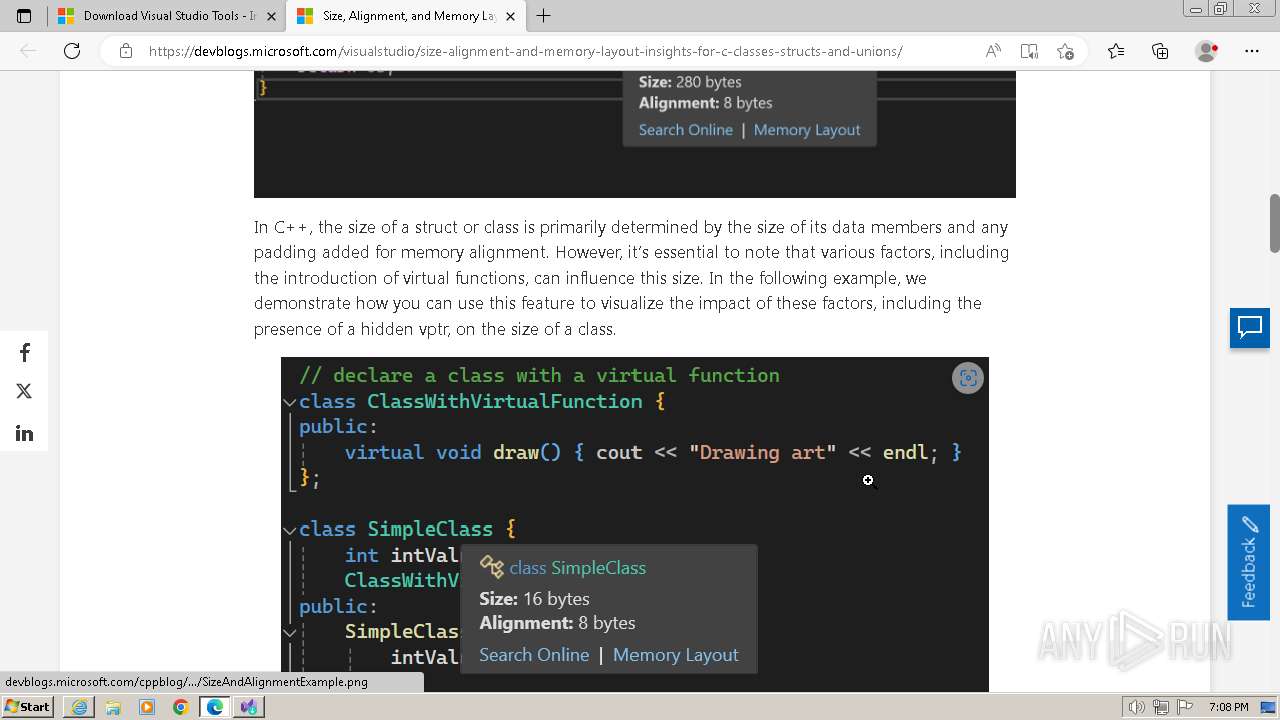Open the code example image
Image resolution: width=1280 pixels, height=720 pixels.
point(635,524)
